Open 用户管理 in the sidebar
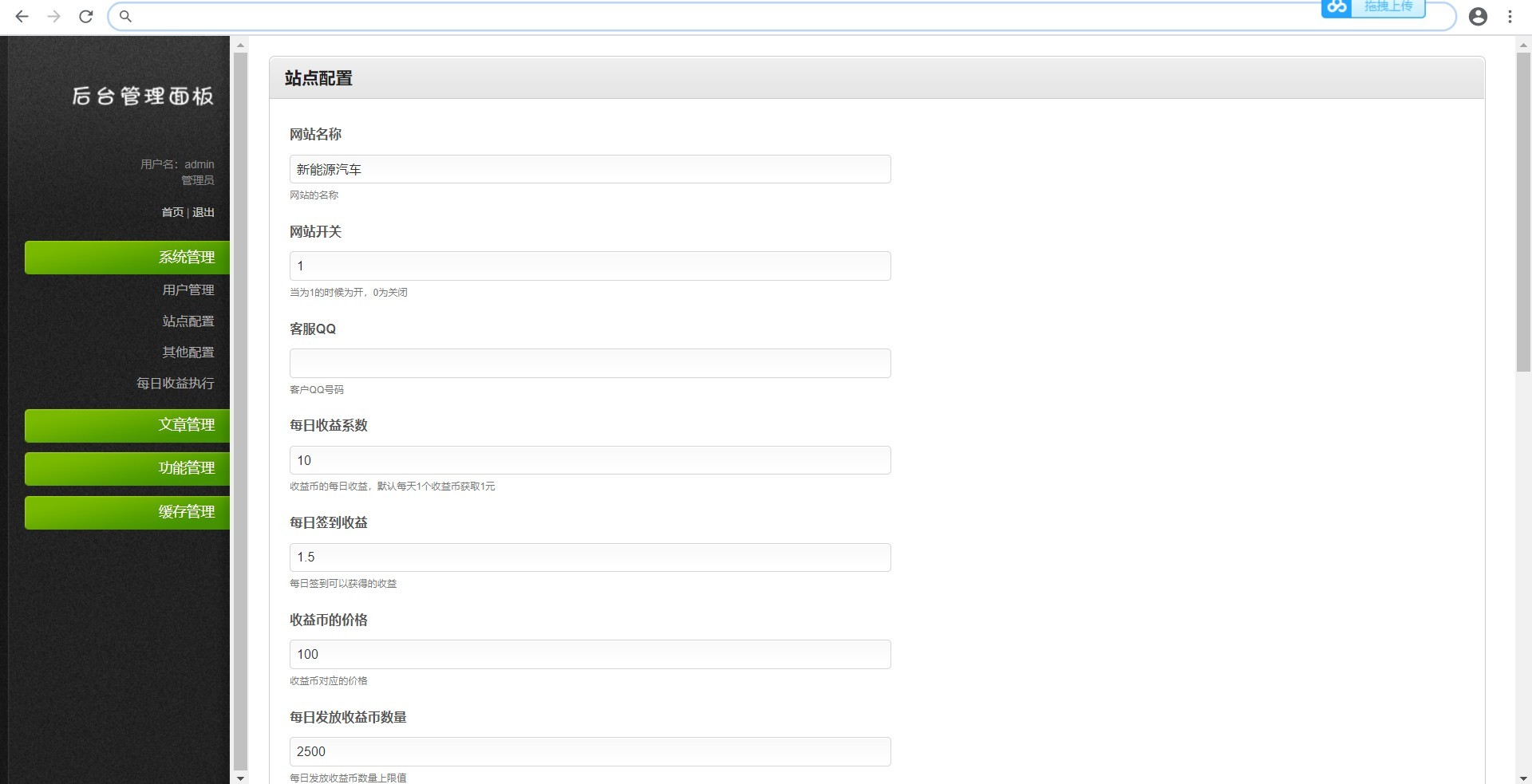The width and height of the screenshot is (1532, 784). [188, 290]
